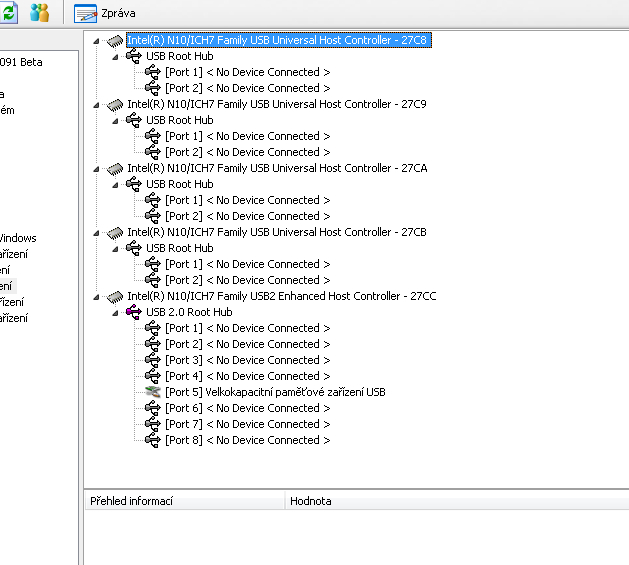Viewport: 629px width, 565px height.
Task: Click USB icon of Port 2 under 27C8
Action: pyautogui.click(x=153, y=88)
